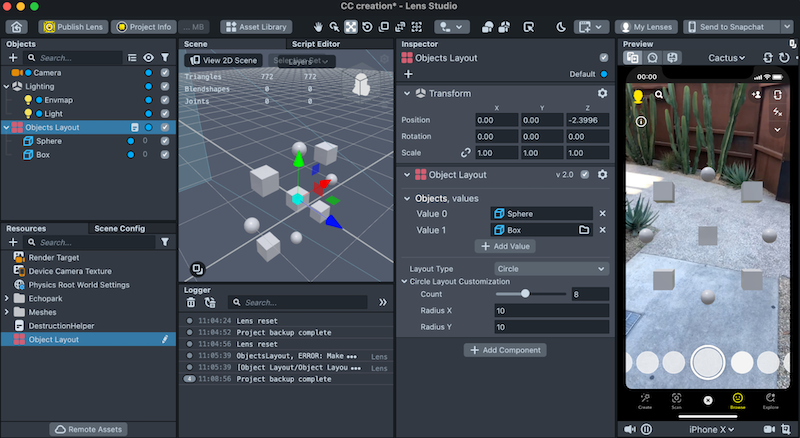Viewport: 800px width, 438px height.
Task: Remove Value 0 Sphere entry
Action: [602, 213]
